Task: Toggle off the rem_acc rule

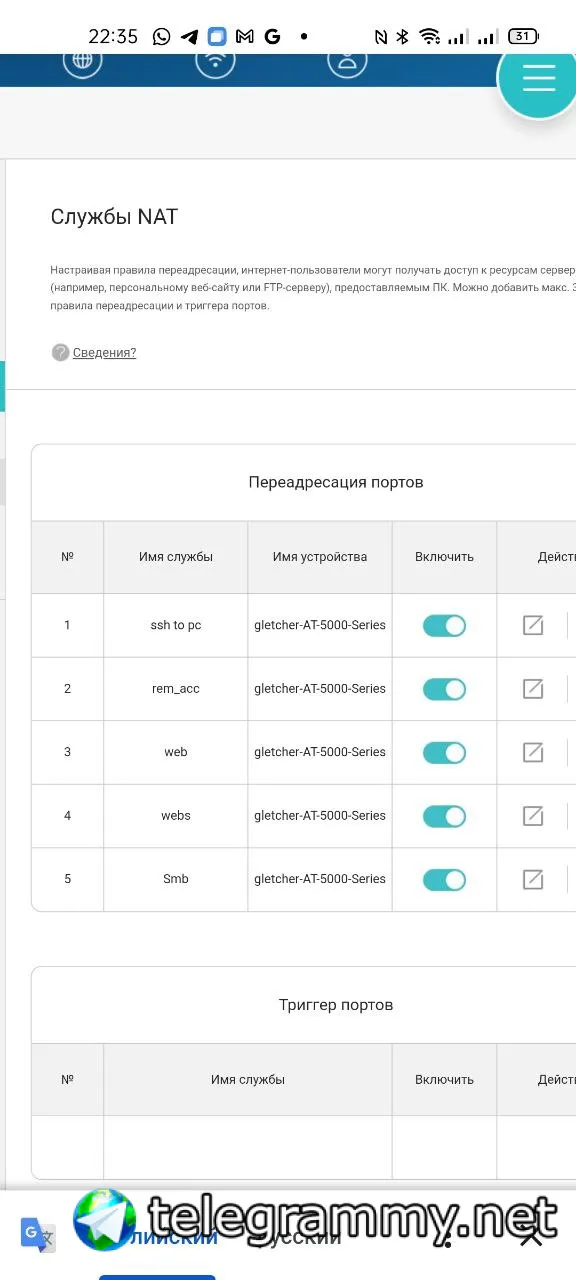Action: tap(444, 689)
